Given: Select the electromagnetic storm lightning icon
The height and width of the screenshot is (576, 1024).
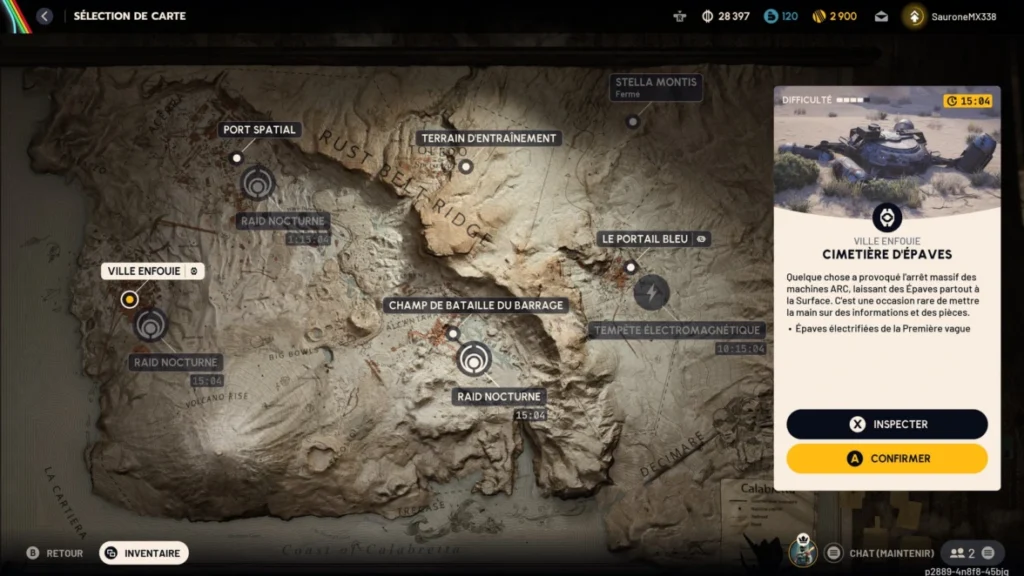Looking at the screenshot, I should point(651,293).
